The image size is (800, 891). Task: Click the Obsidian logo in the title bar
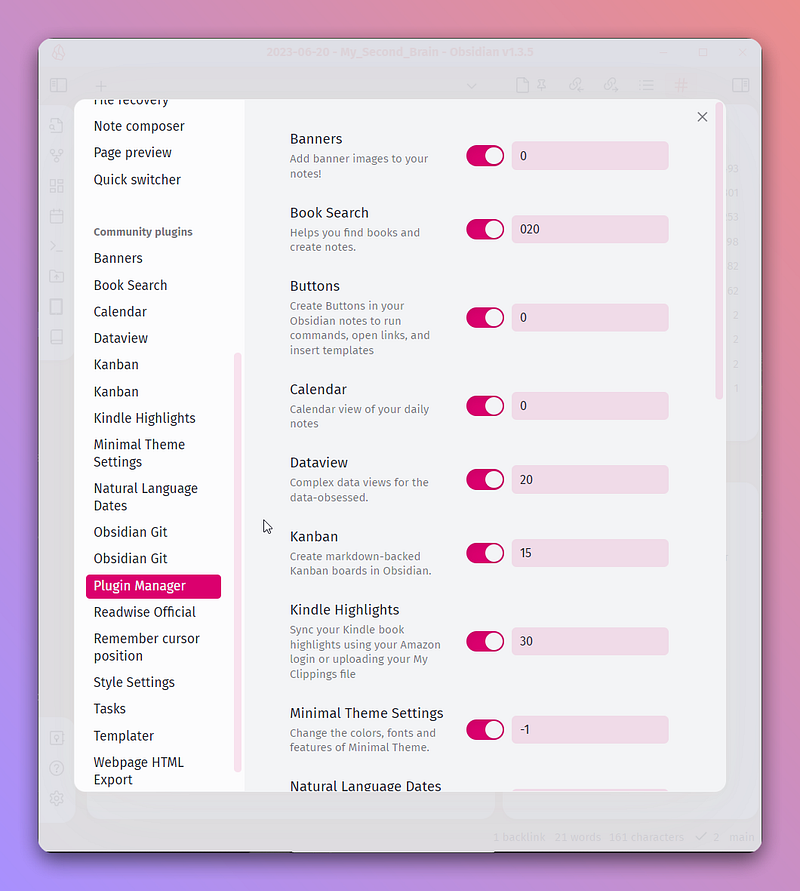pyautogui.click(x=58, y=52)
